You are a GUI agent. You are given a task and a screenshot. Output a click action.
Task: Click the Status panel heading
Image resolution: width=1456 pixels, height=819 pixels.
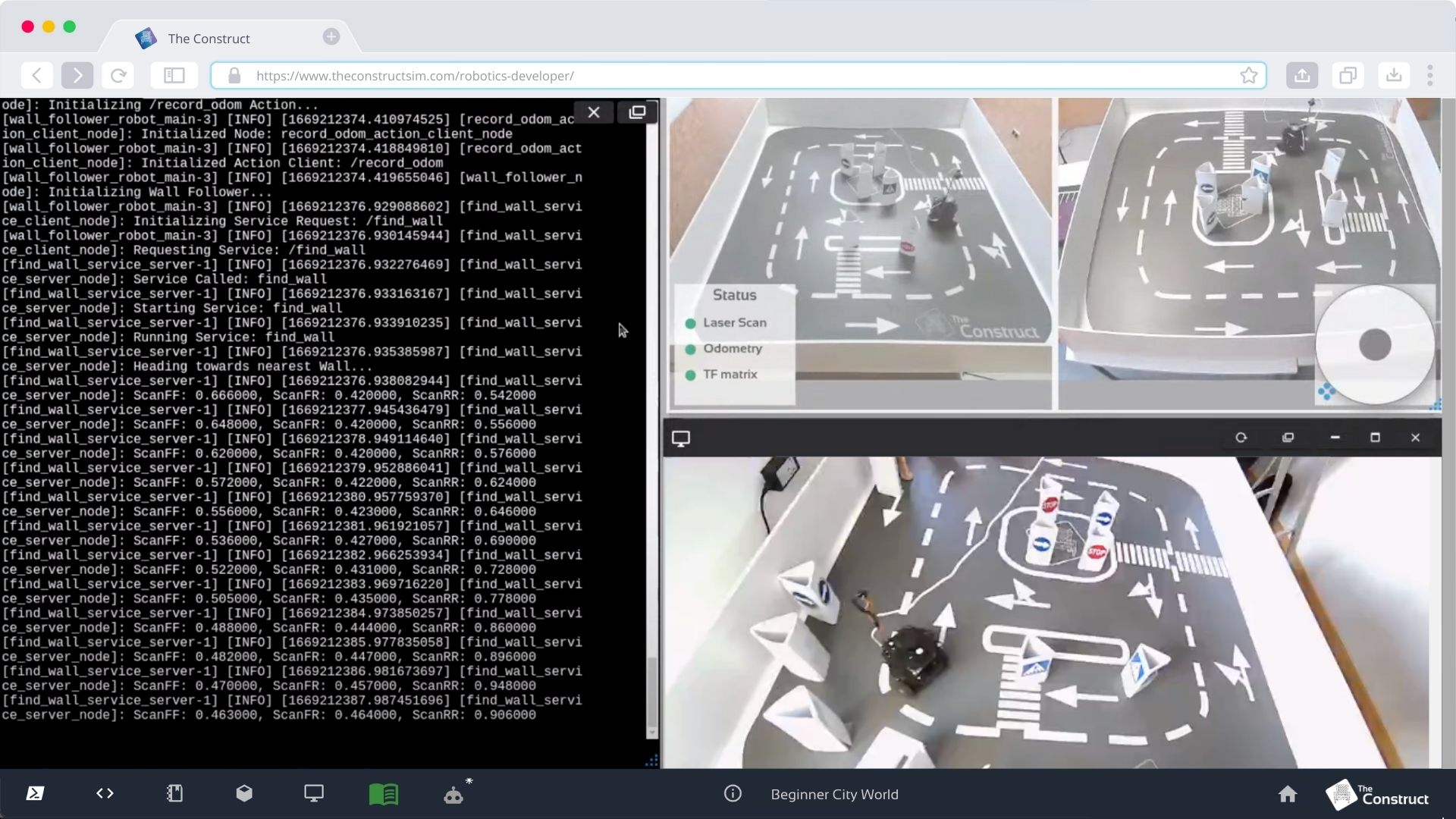[x=734, y=295]
